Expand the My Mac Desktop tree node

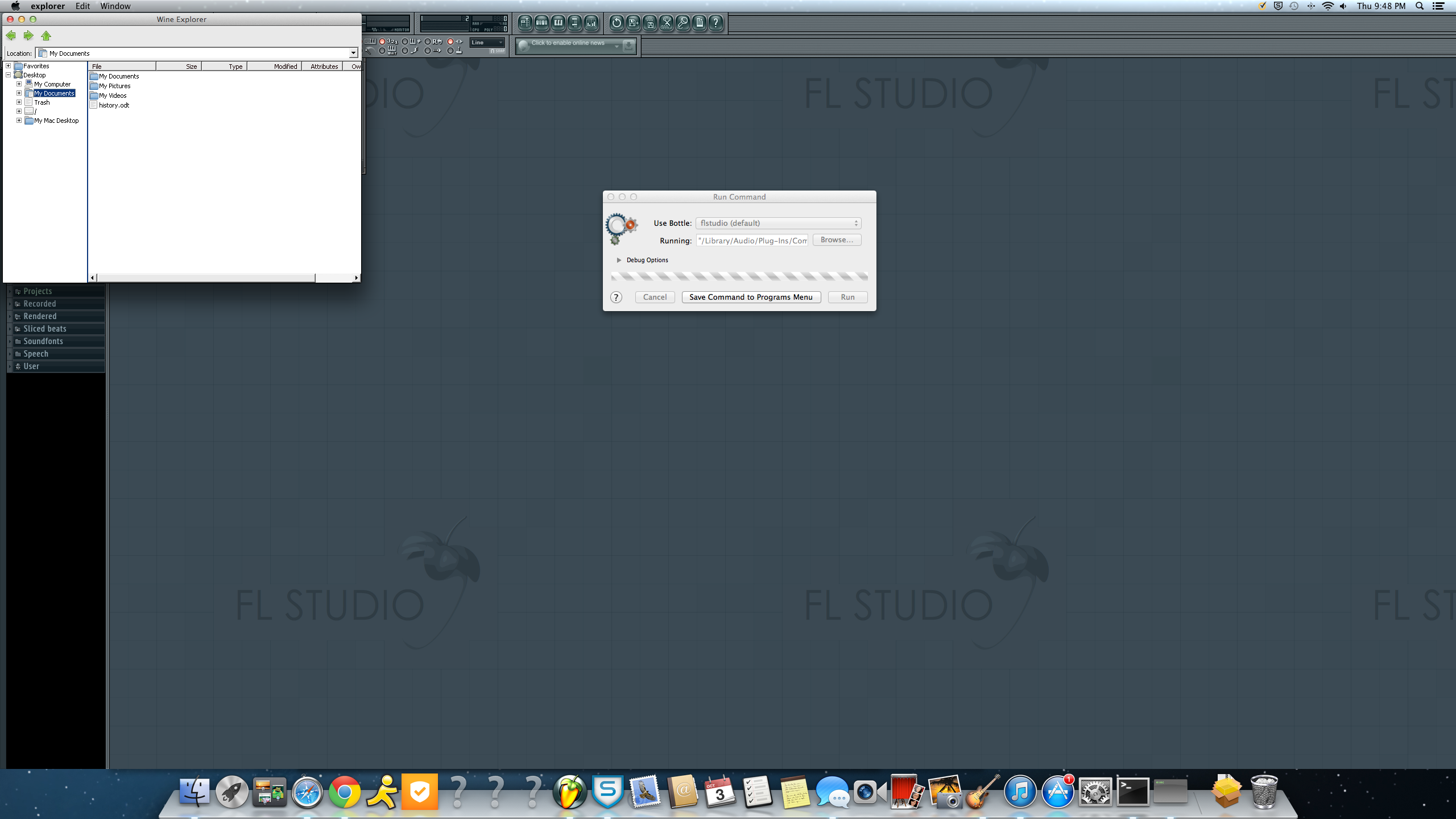click(x=19, y=121)
